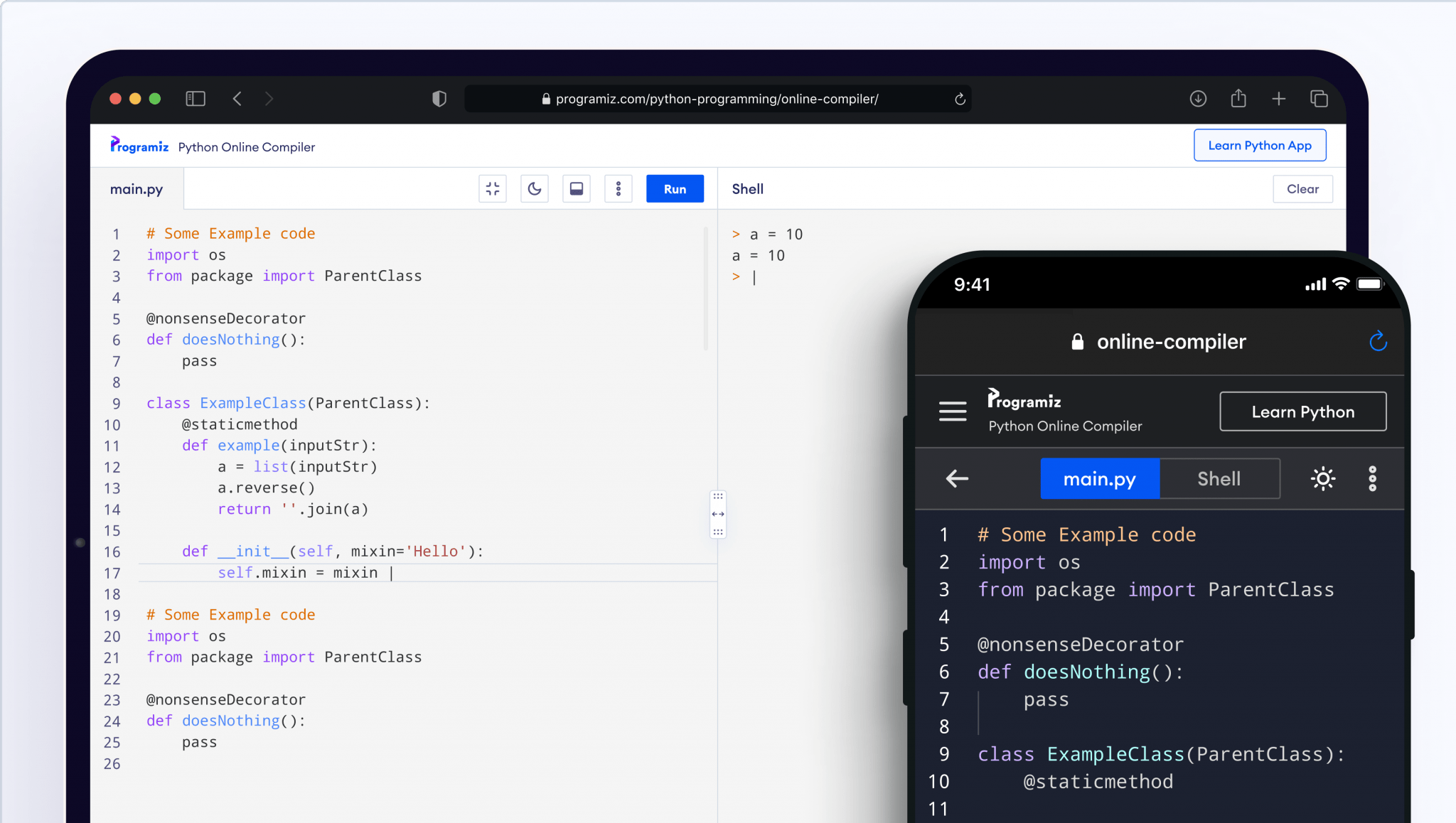
Task: Click the desktop editor vertical scrollbar
Action: click(706, 288)
